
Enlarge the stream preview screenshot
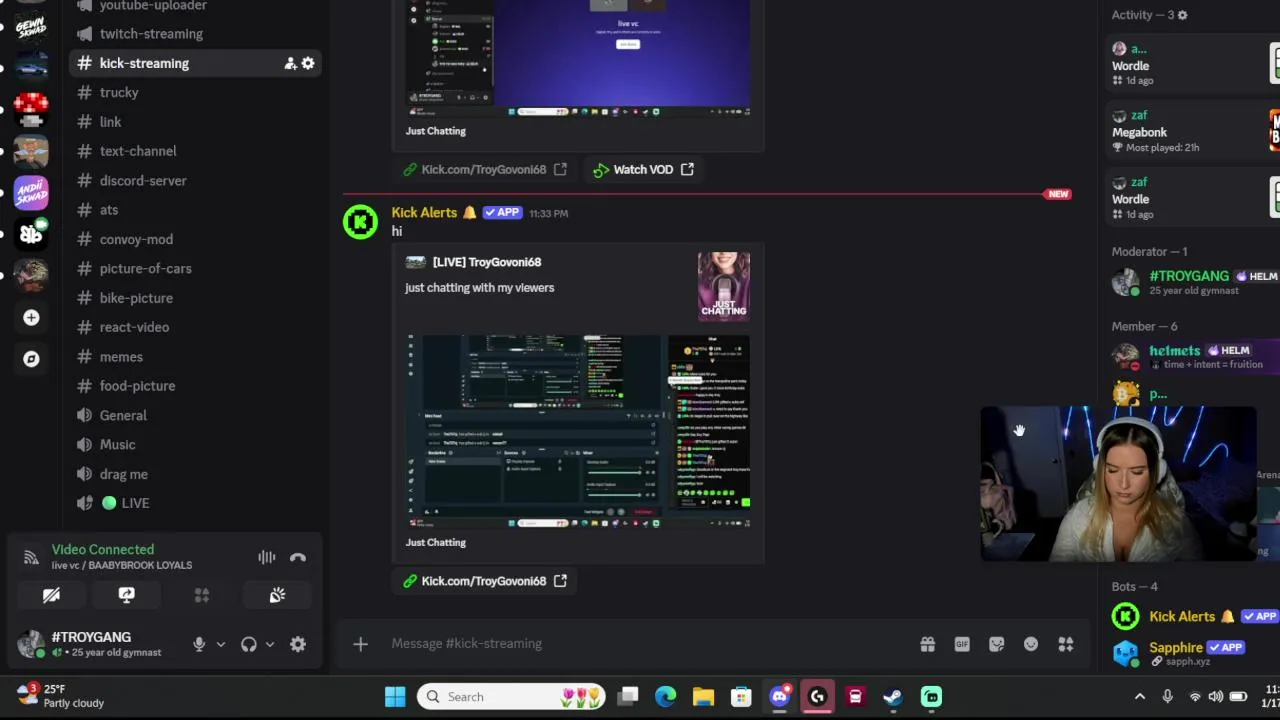[x=578, y=430]
